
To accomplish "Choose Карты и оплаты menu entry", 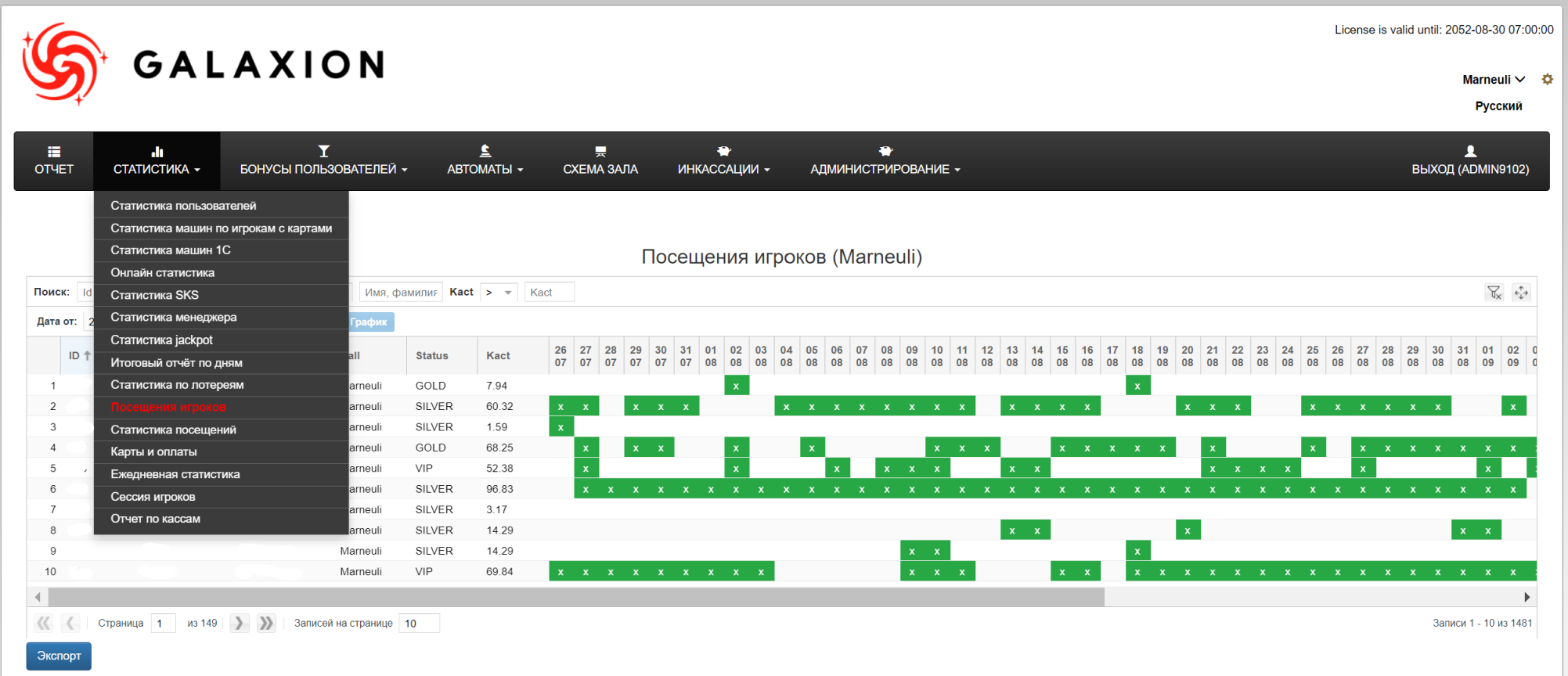I will 154,451.
